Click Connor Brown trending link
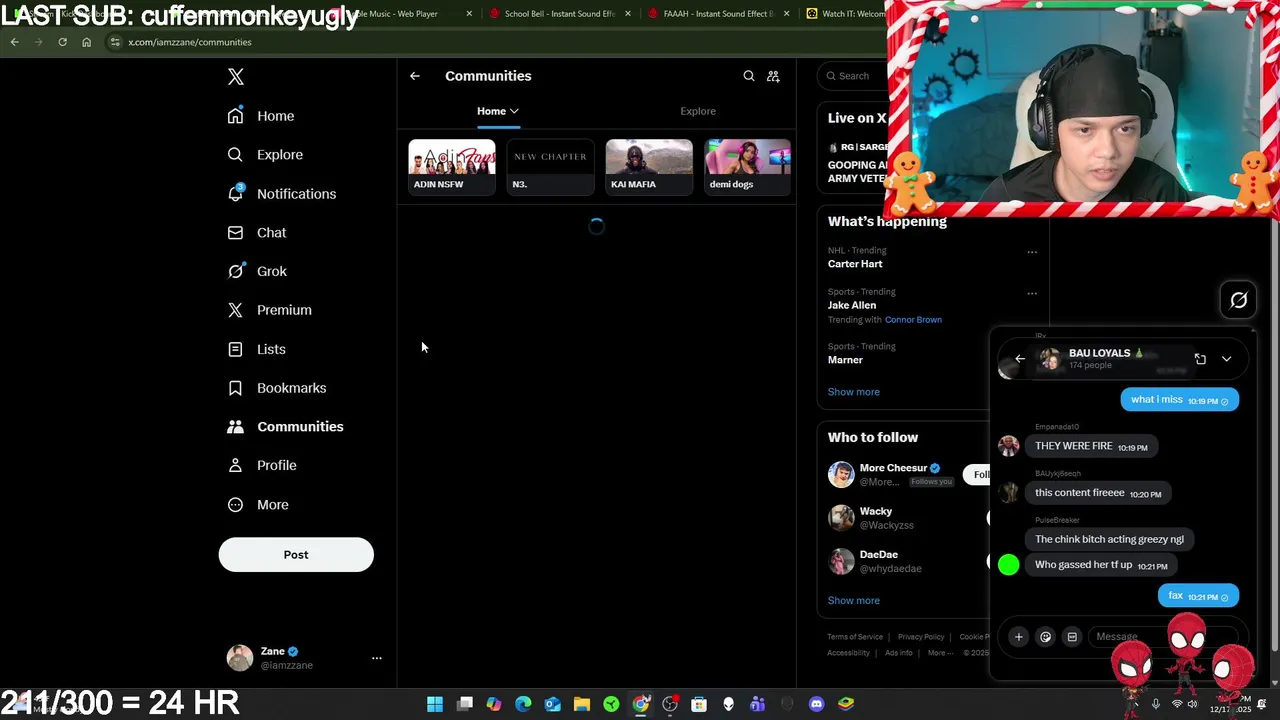1280x720 pixels. click(x=913, y=320)
